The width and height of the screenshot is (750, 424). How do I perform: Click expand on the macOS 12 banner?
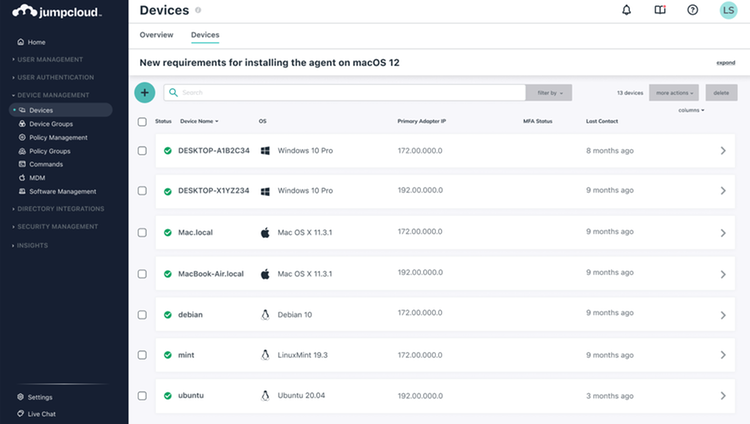(x=726, y=63)
